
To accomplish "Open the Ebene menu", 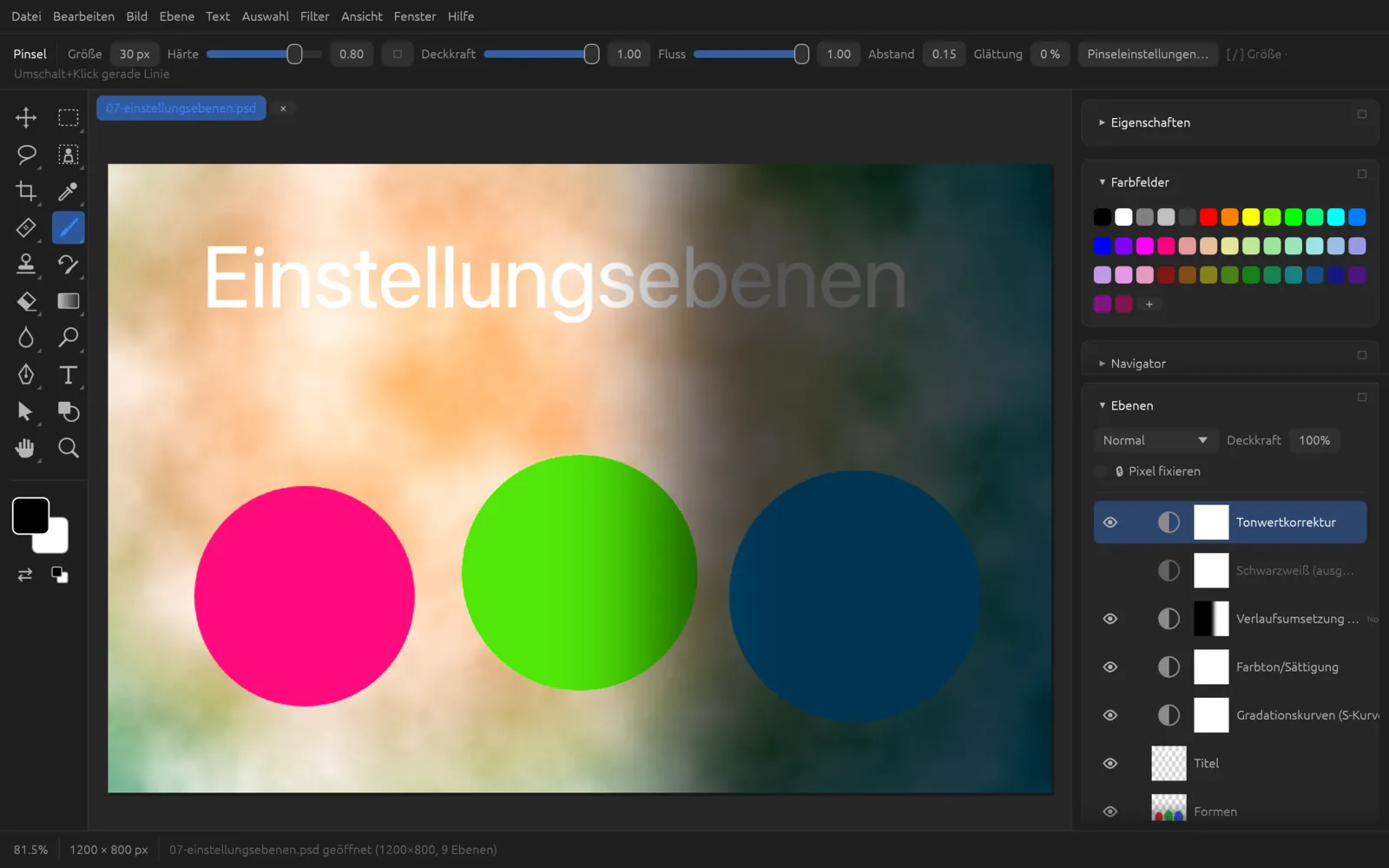I will 176,16.
